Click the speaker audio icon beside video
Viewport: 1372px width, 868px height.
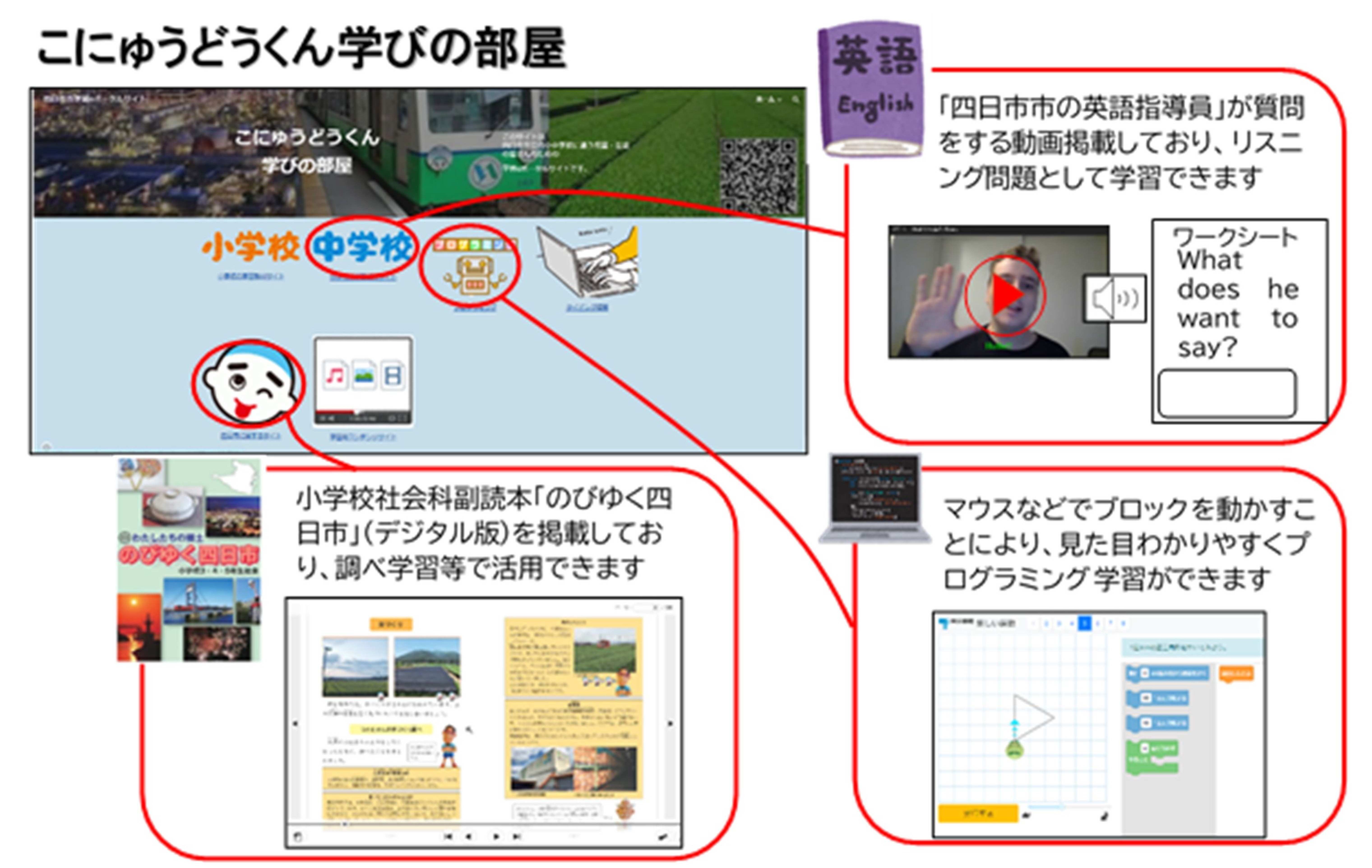coord(1115,298)
